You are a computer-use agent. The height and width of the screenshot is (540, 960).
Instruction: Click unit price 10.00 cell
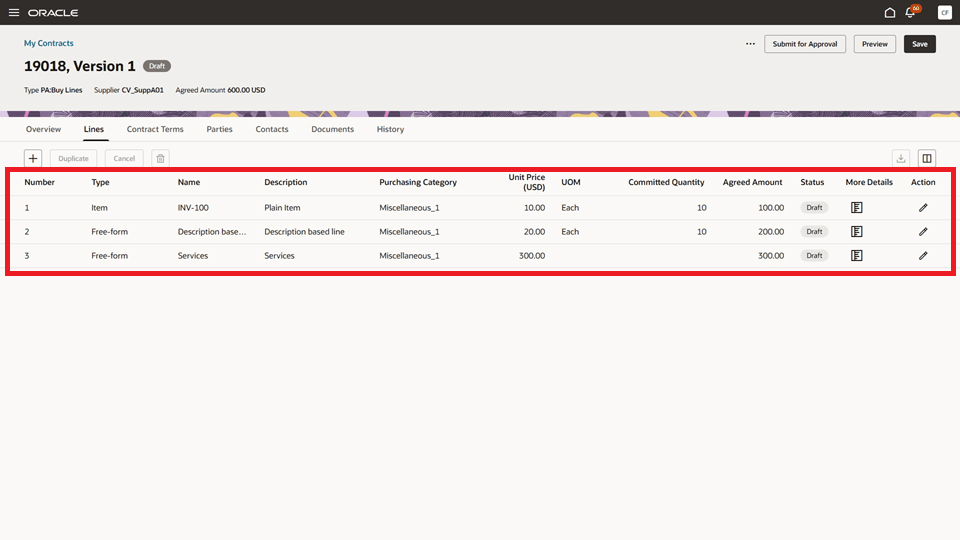534,208
